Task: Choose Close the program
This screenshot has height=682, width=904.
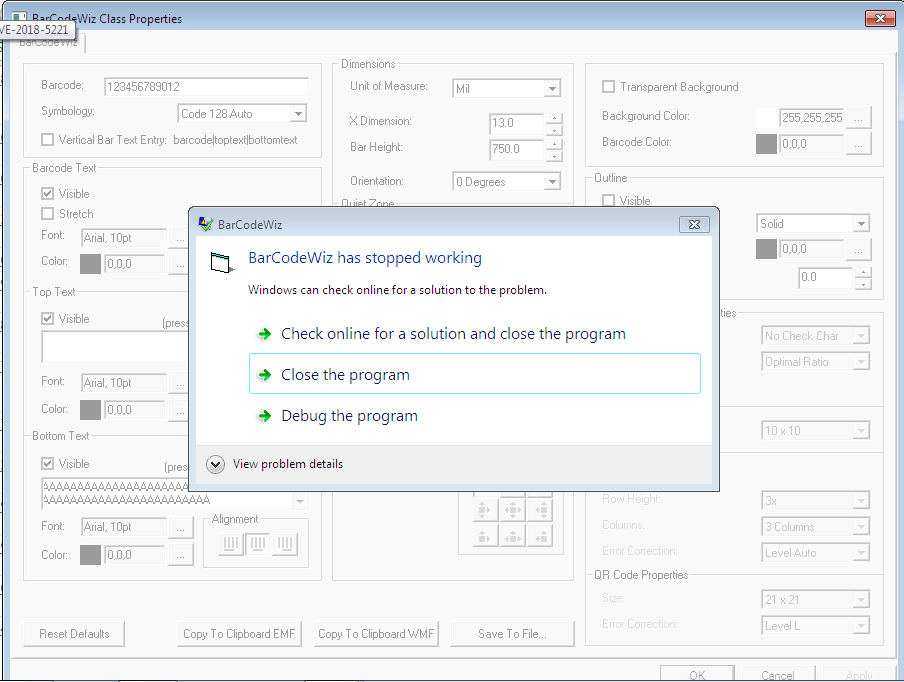Action: (474, 374)
